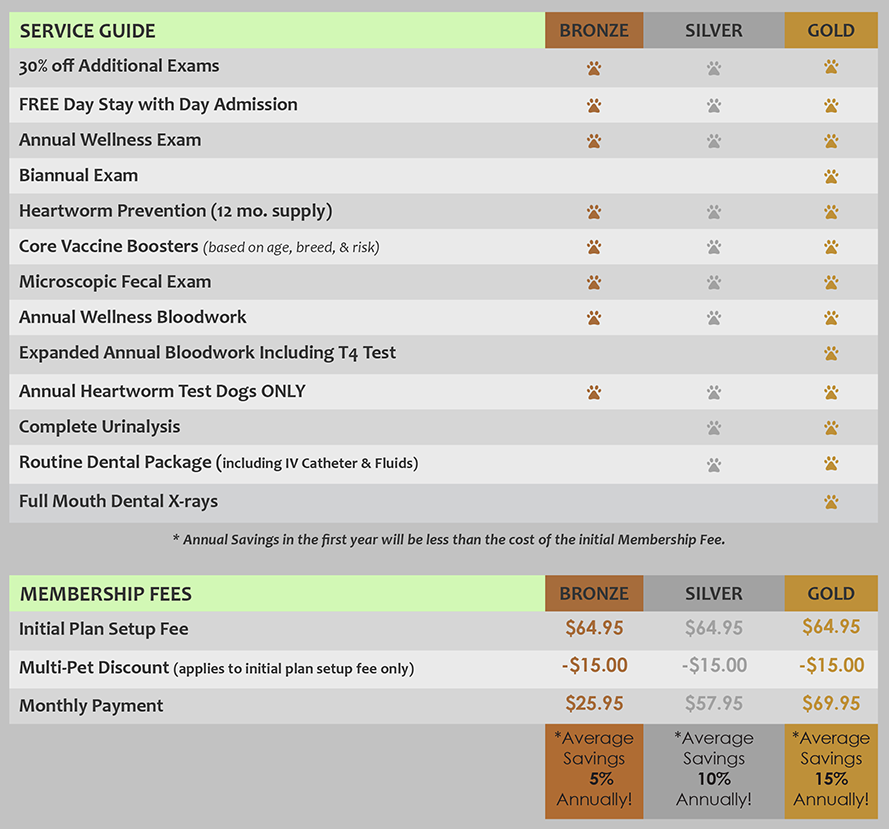This screenshot has height=829, width=889.
Task: Click the Bronze paw in FREE Day Stay row
Action: [x=594, y=105]
